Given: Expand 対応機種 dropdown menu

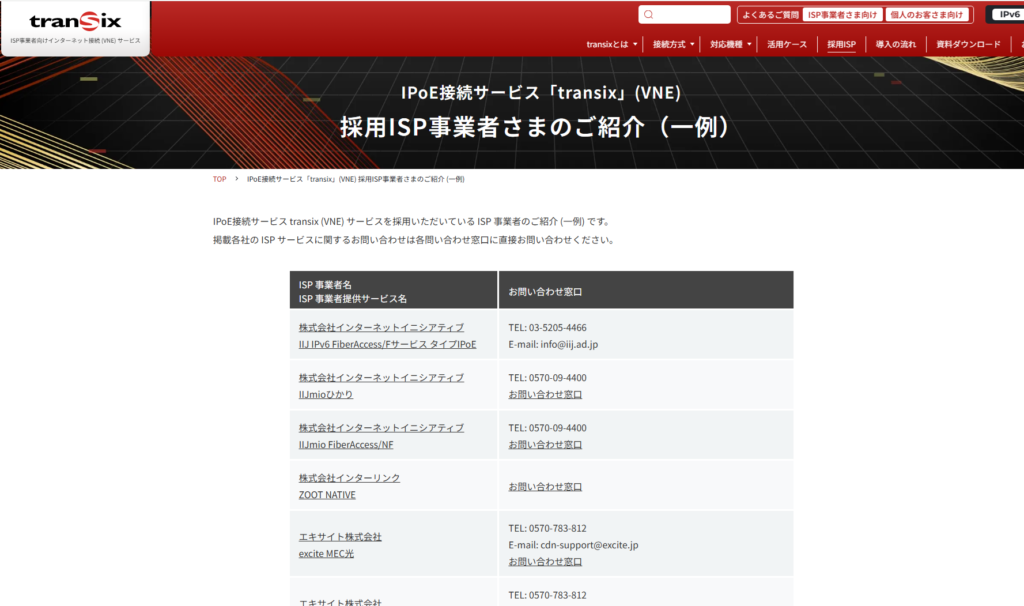Looking at the screenshot, I should pos(730,44).
